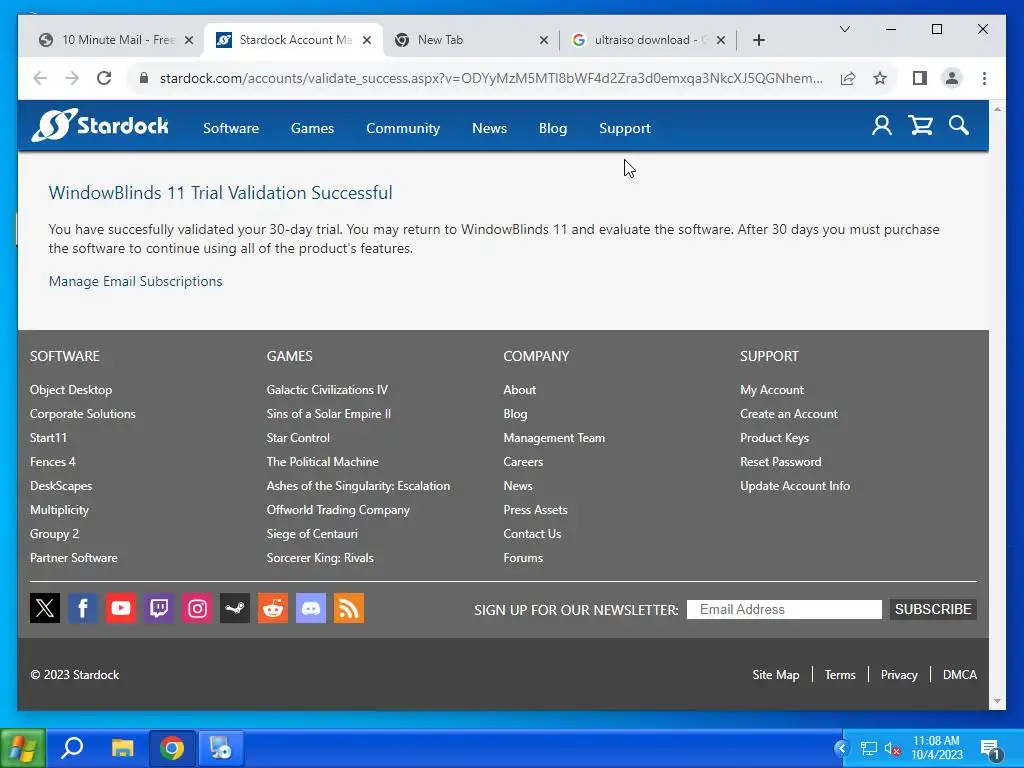Click the page scrollbar down arrow
Image resolution: width=1024 pixels, height=768 pixels.
[x=997, y=701]
